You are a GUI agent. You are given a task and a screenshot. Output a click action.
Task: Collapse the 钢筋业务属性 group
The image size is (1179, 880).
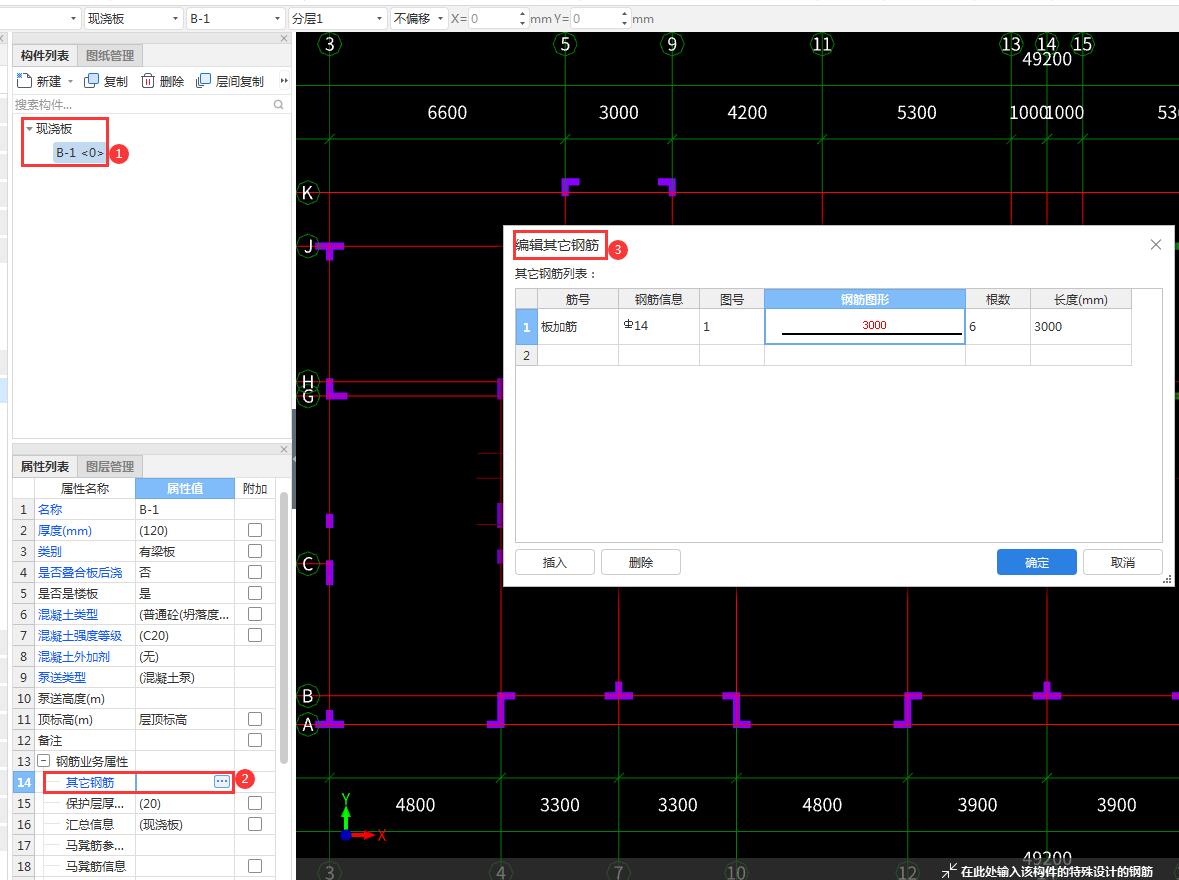(x=44, y=761)
